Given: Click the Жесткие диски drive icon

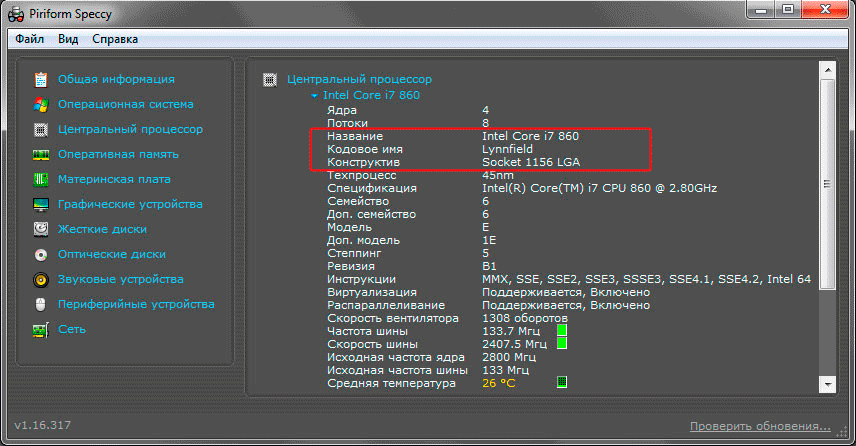Looking at the screenshot, I should click(41, 229).
